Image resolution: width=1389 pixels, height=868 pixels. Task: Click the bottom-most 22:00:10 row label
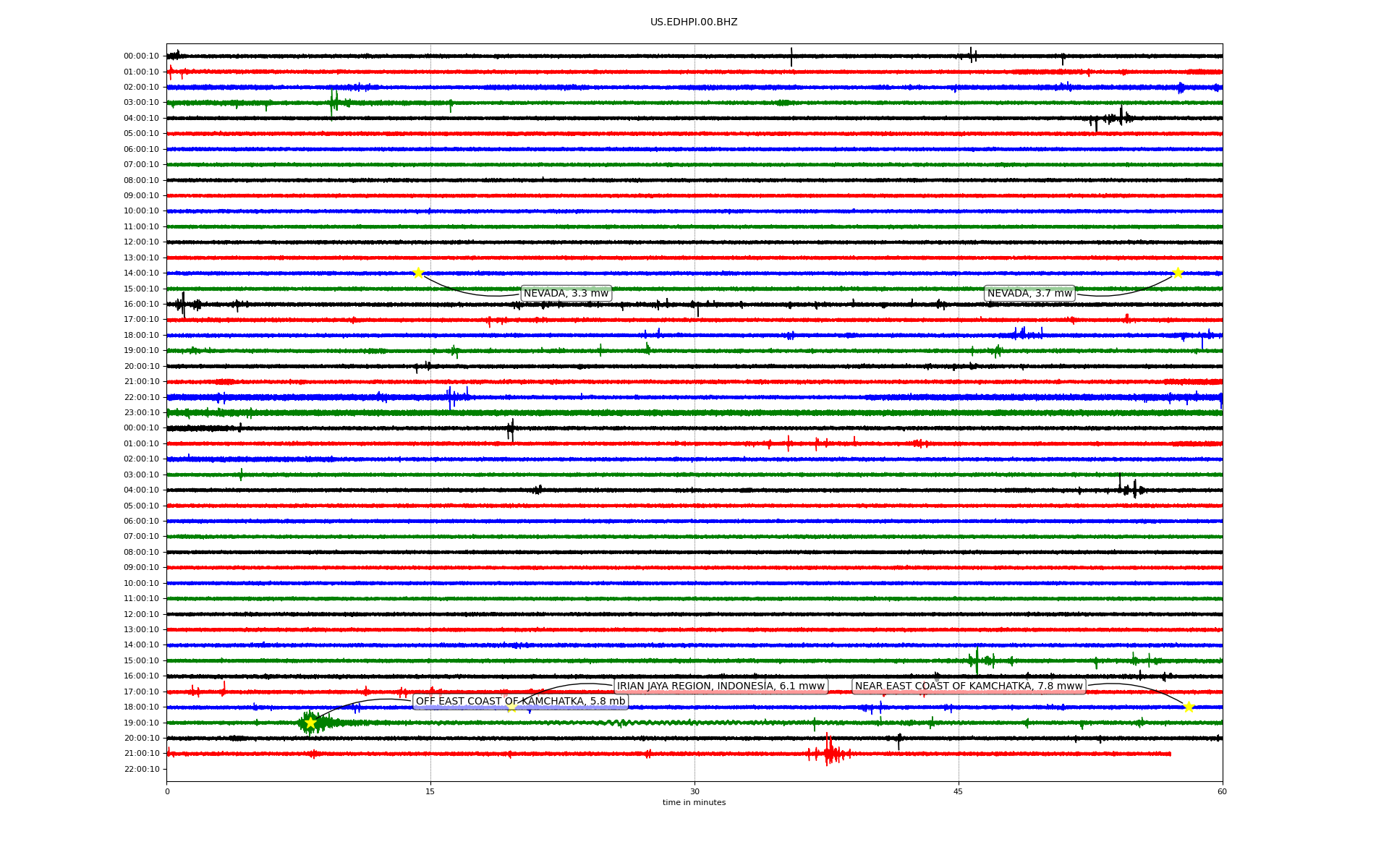141,769
